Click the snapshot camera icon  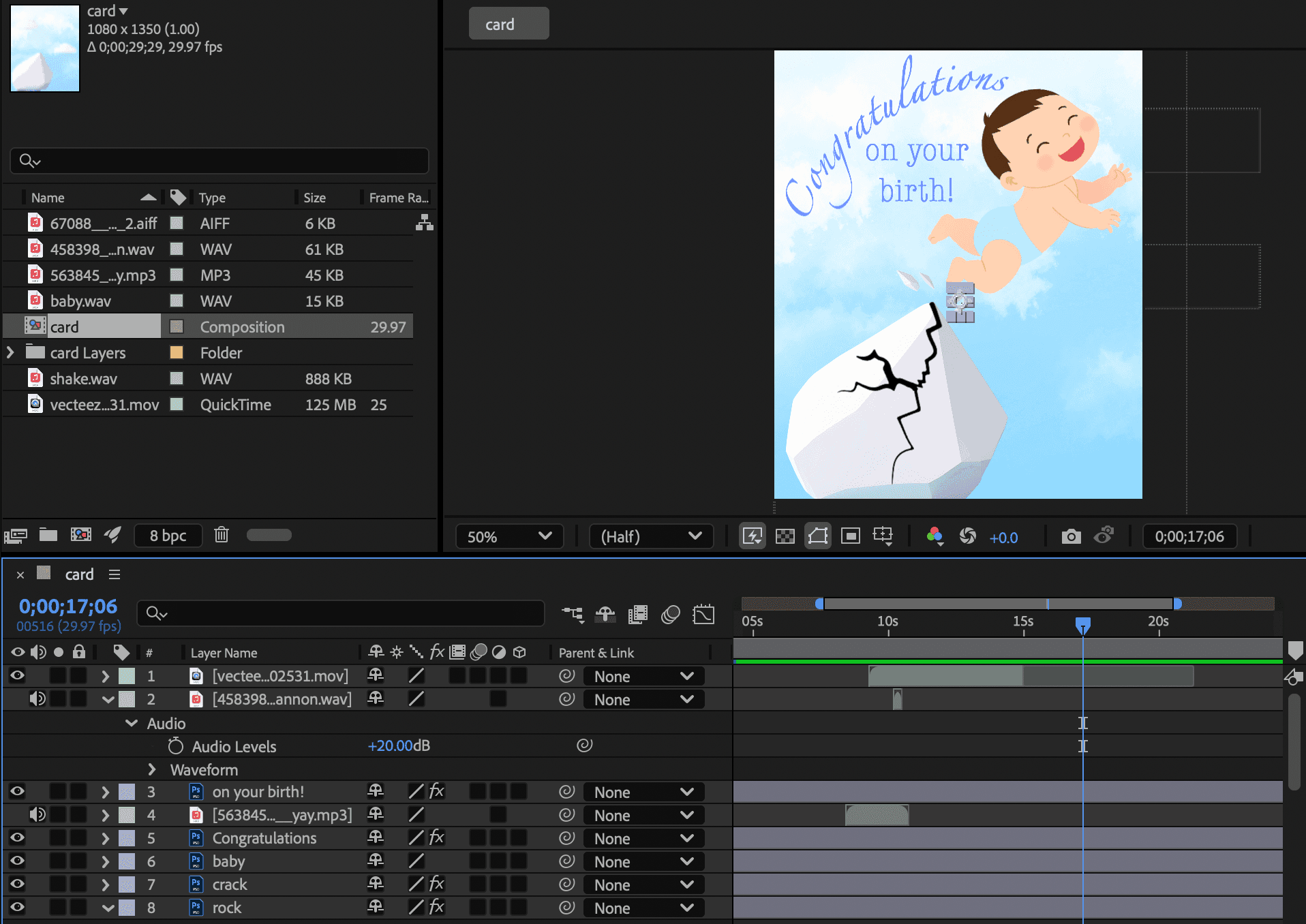pos(1071,537)
